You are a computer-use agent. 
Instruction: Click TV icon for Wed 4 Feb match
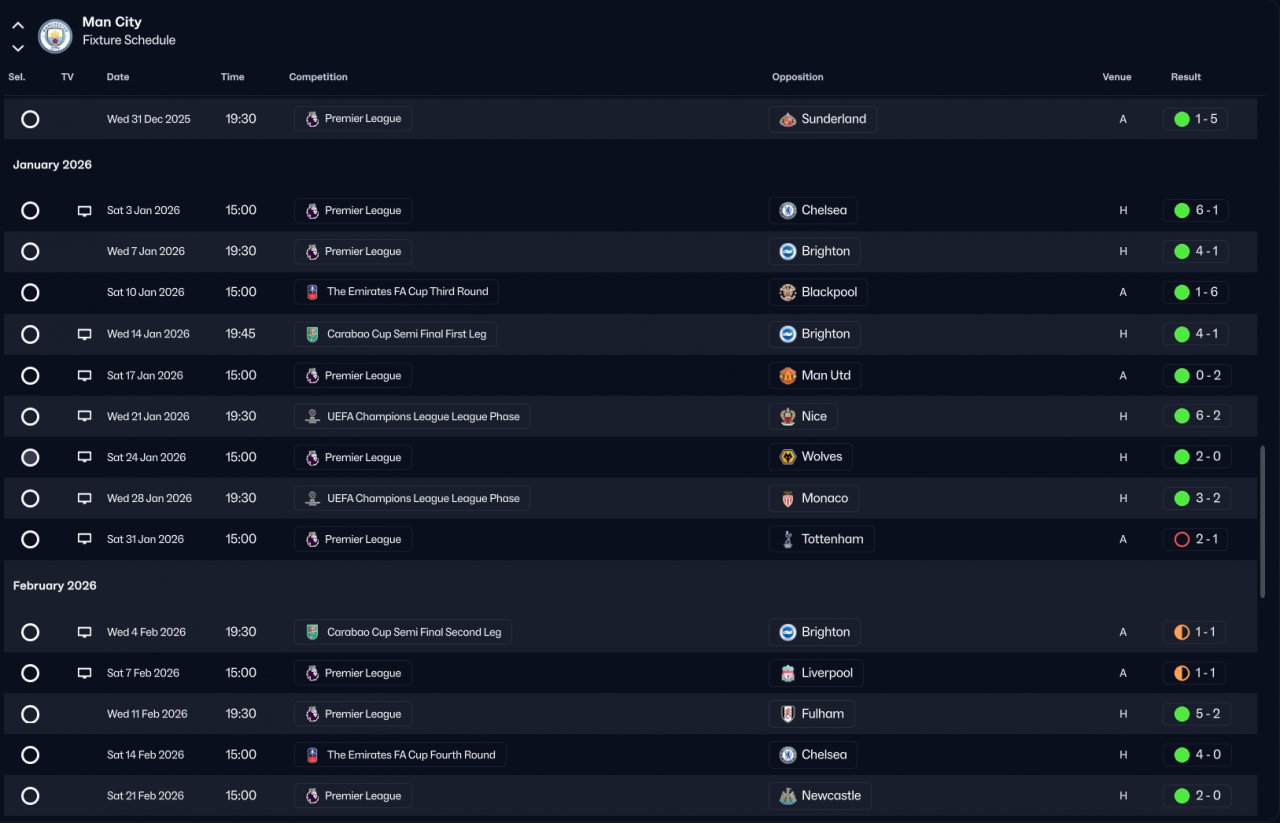pyautogui.click(x=85, y=633)
